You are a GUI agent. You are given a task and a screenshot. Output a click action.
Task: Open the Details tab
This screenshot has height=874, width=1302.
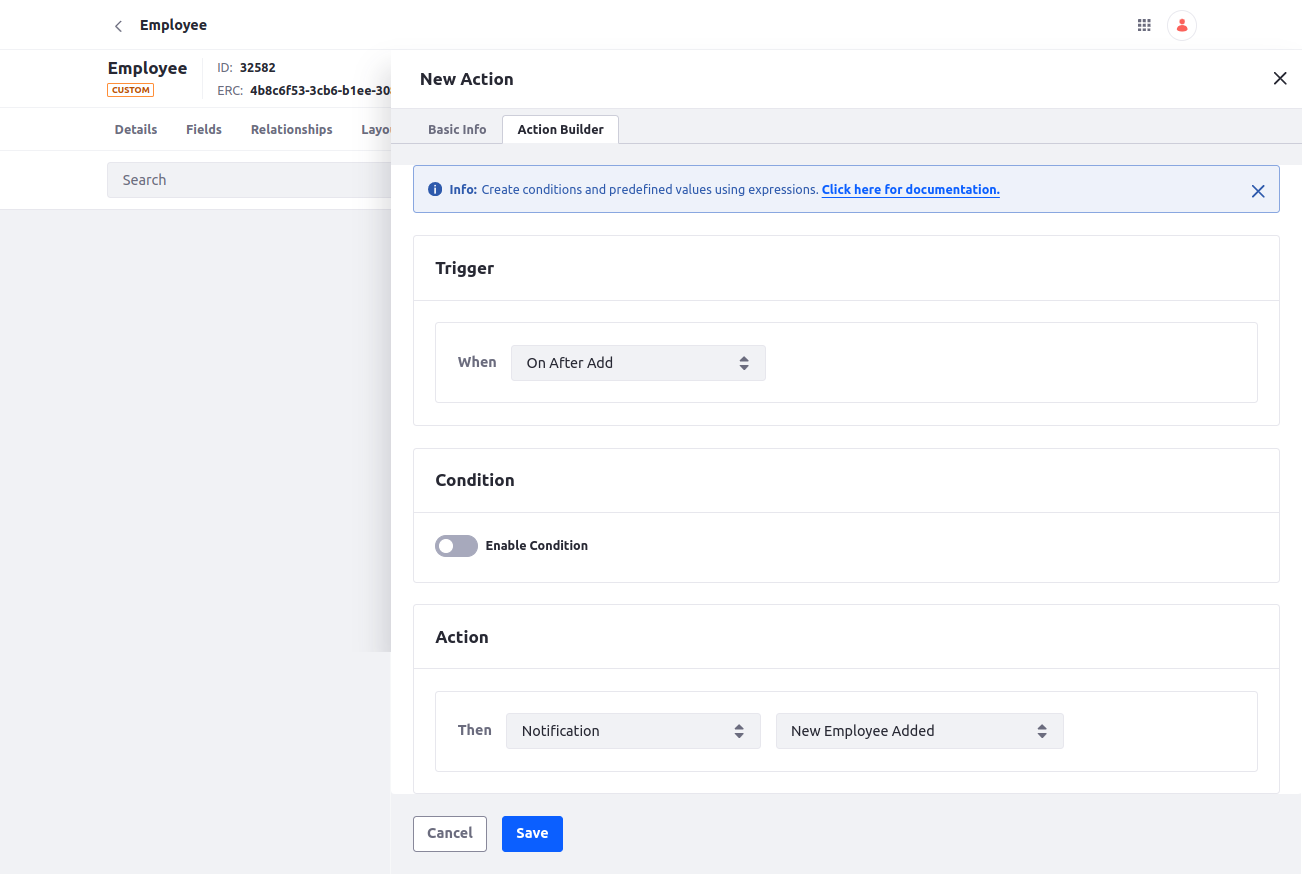[136, 130]
